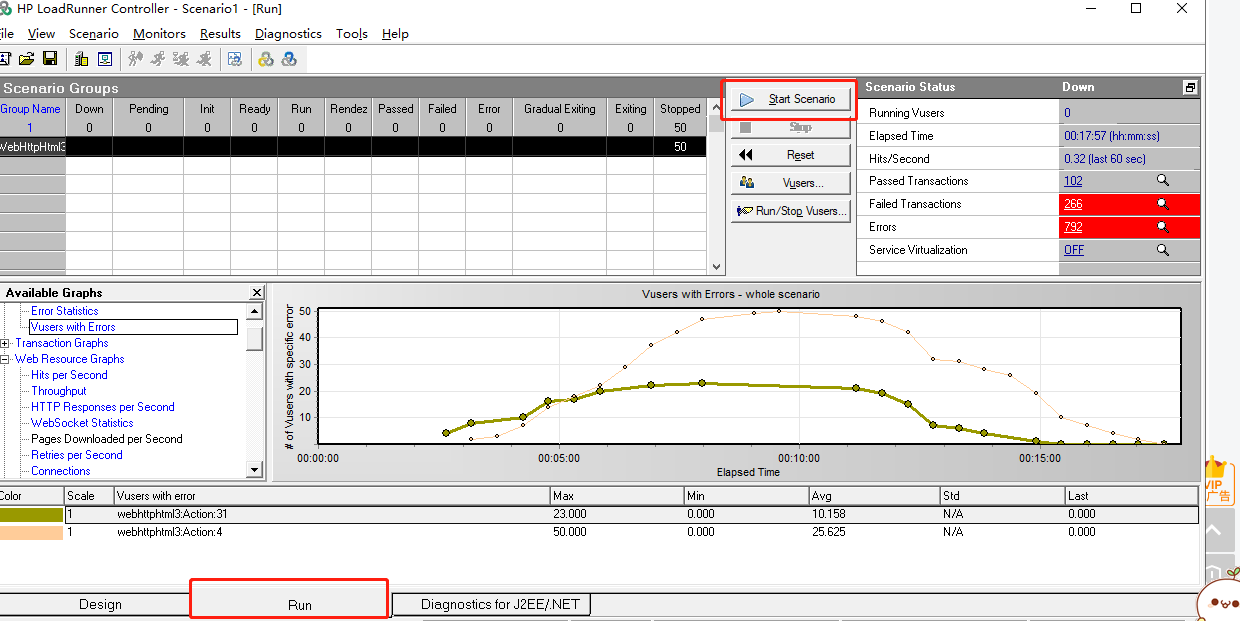Click the second running-figure Vuser toolbar icon

pos(158,59)
